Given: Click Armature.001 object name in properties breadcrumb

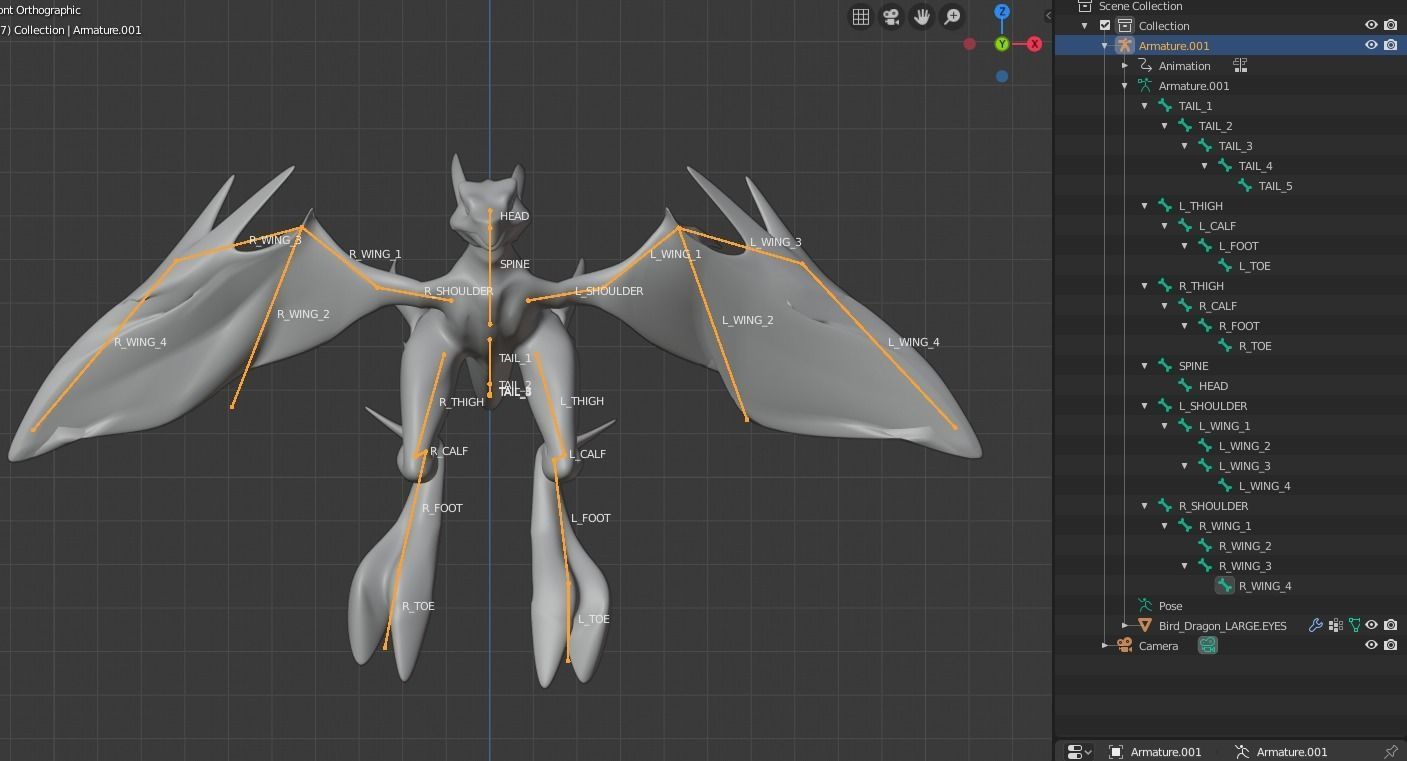Looking at the screenshot, I should [1166, 752].
